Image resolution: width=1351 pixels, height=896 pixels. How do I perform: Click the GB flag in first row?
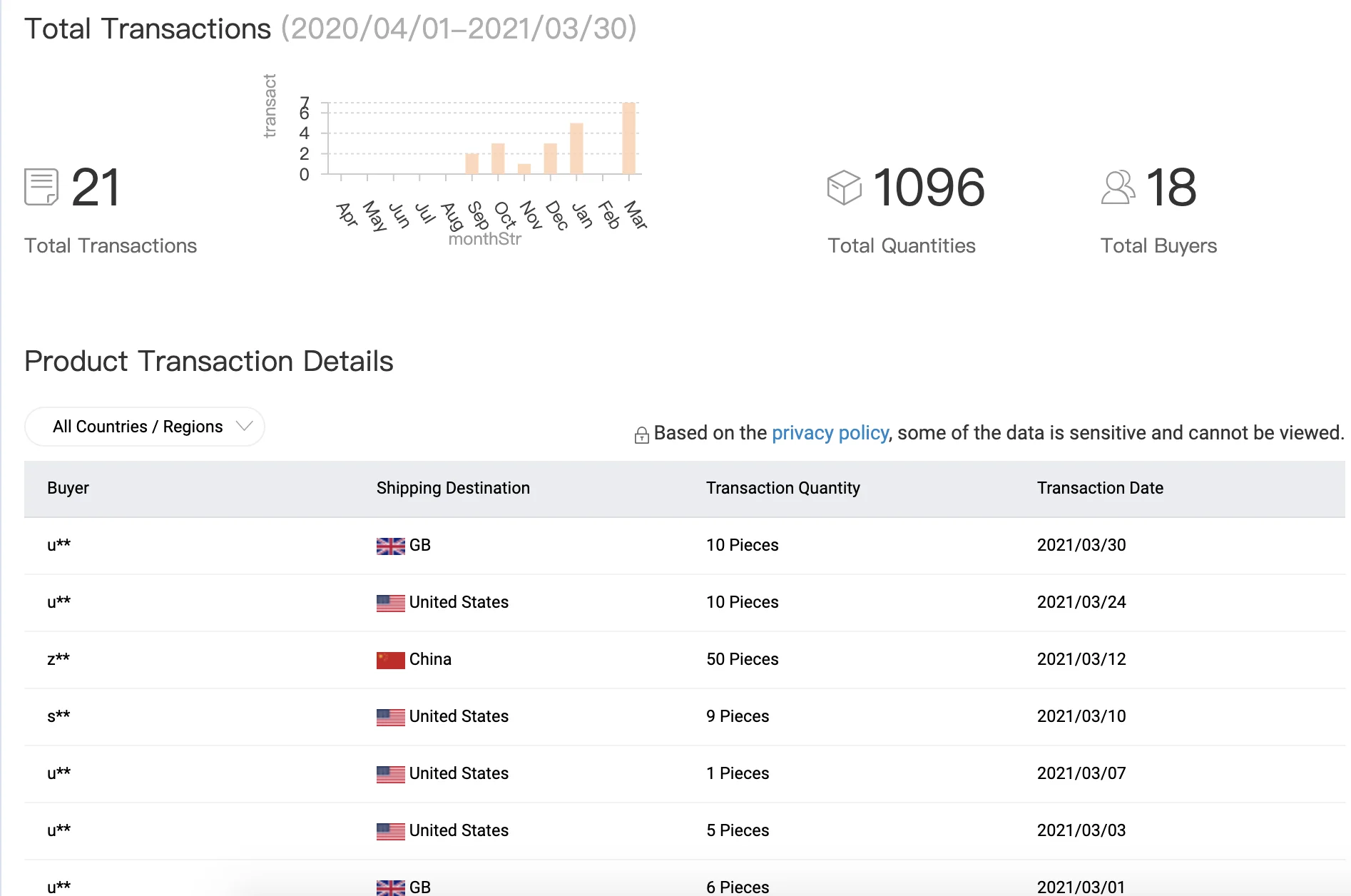(390, 546)
